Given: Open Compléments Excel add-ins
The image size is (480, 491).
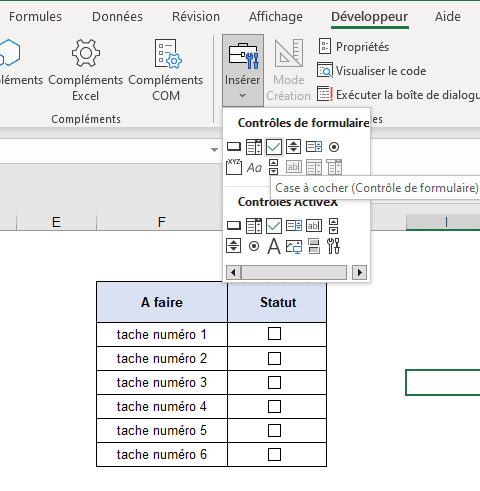Looking at the screenshot, I should 86,70.
